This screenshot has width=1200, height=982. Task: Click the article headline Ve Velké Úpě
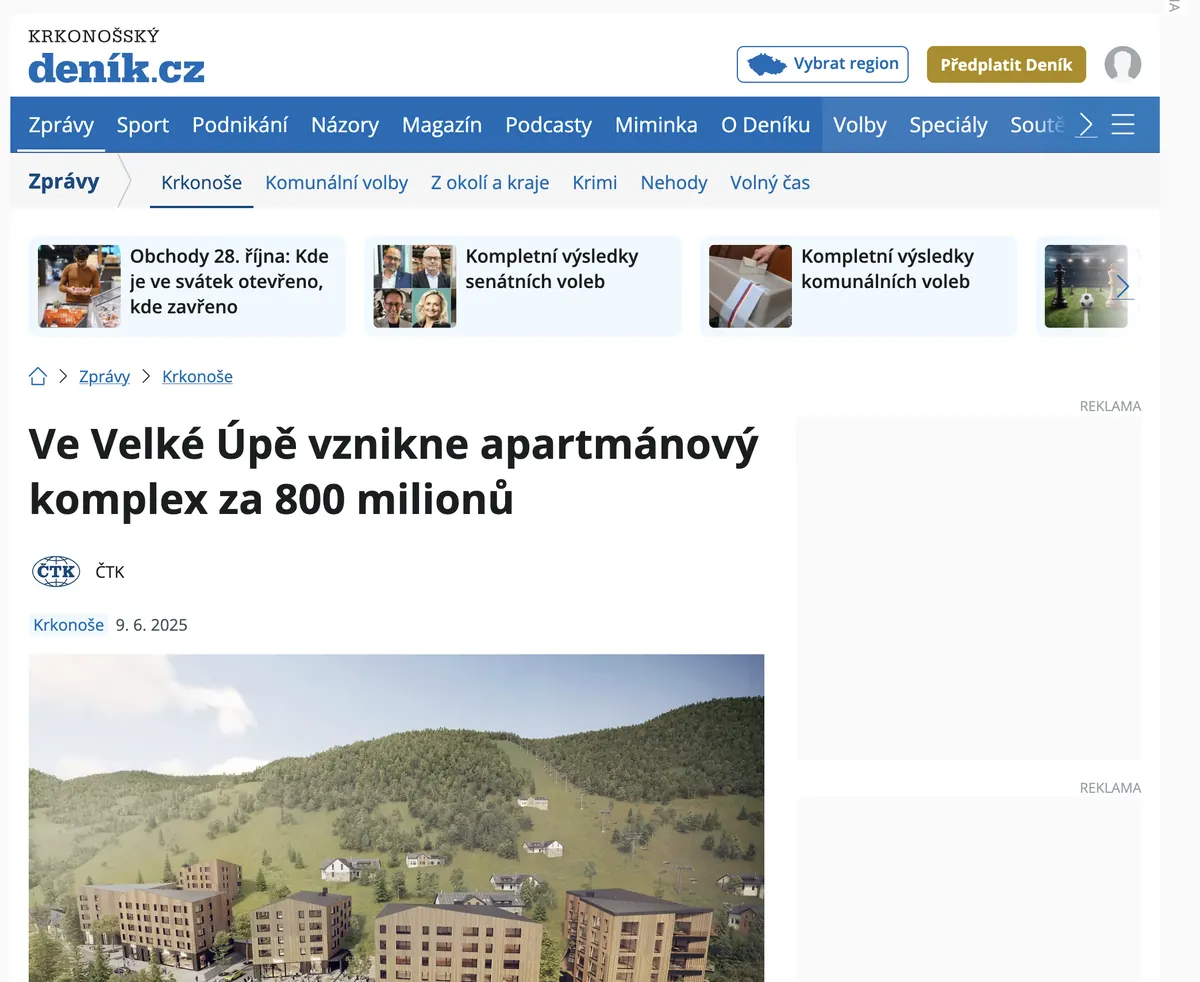[x=394, y=471]
